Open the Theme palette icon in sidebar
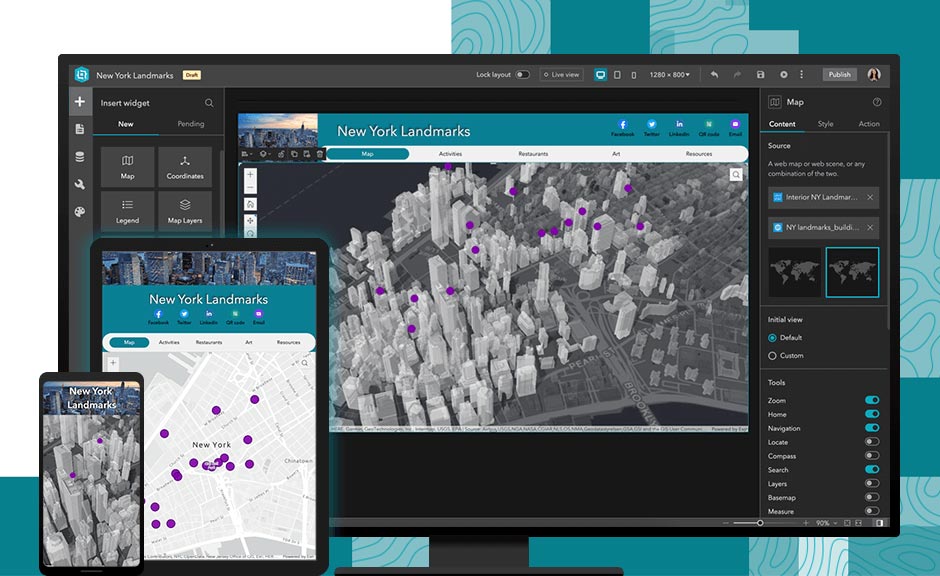Screen dimensions: 940x576 click(x=80, y=212)
